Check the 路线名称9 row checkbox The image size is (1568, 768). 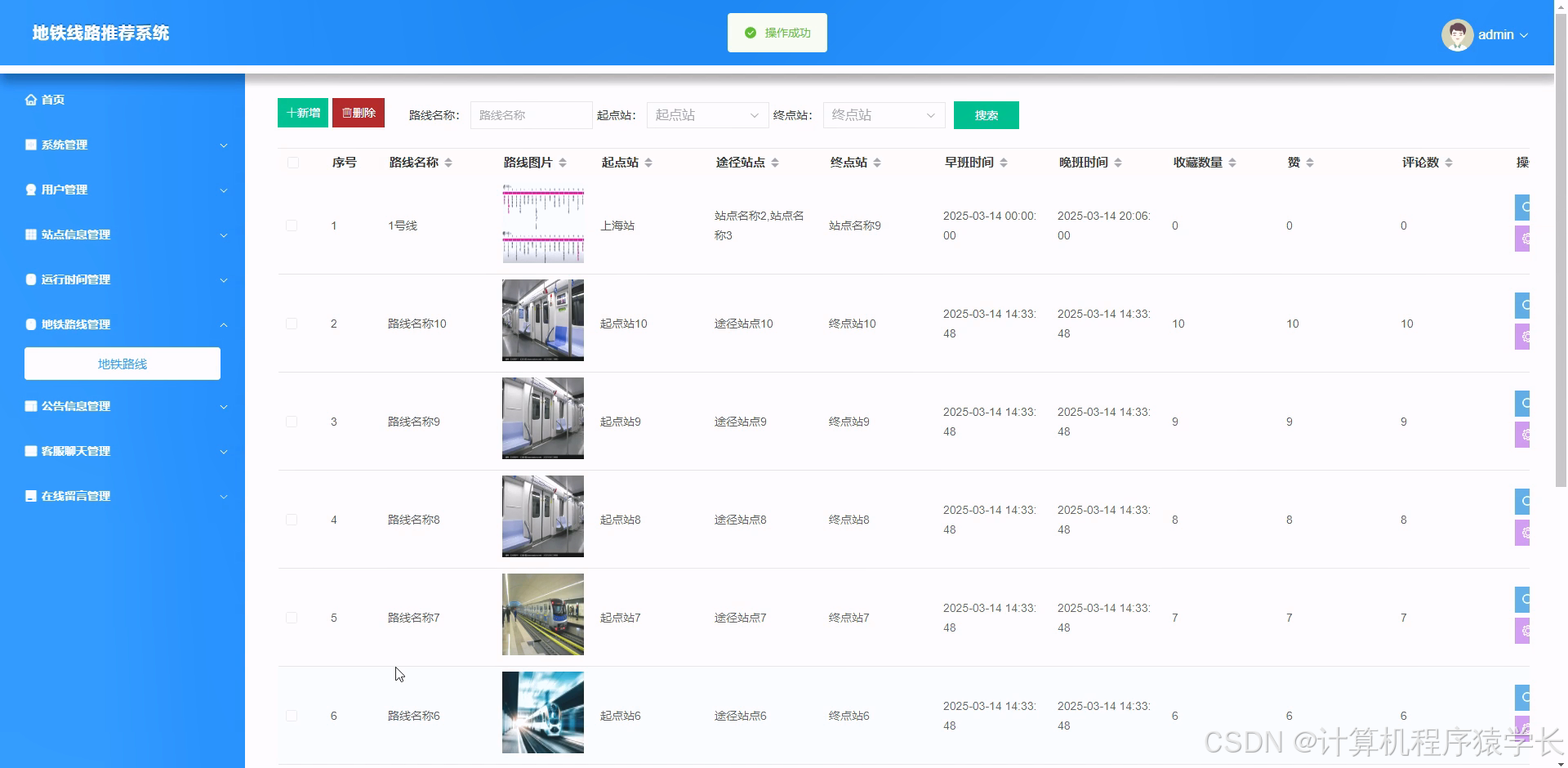coord(292,422)
